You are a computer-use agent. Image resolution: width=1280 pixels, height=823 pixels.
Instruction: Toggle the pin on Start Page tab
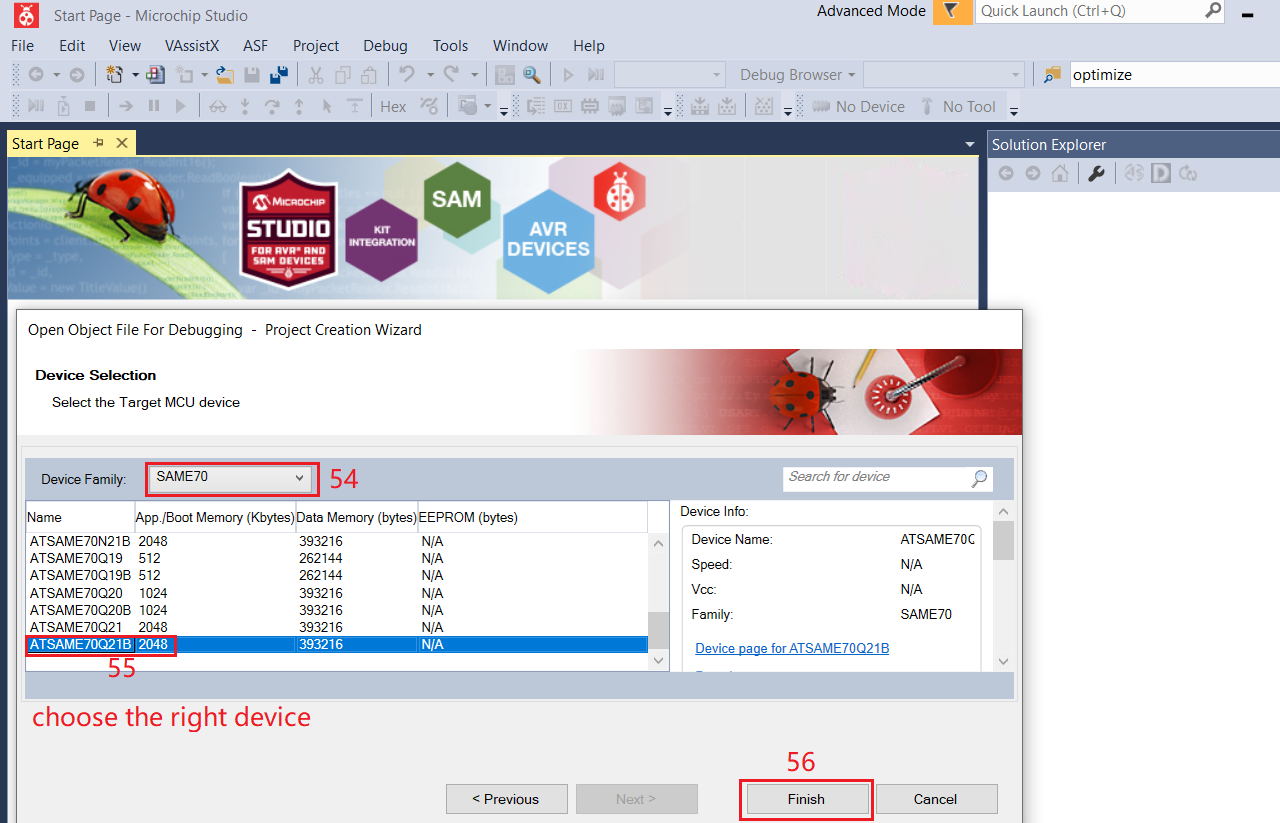coord(99,144)
